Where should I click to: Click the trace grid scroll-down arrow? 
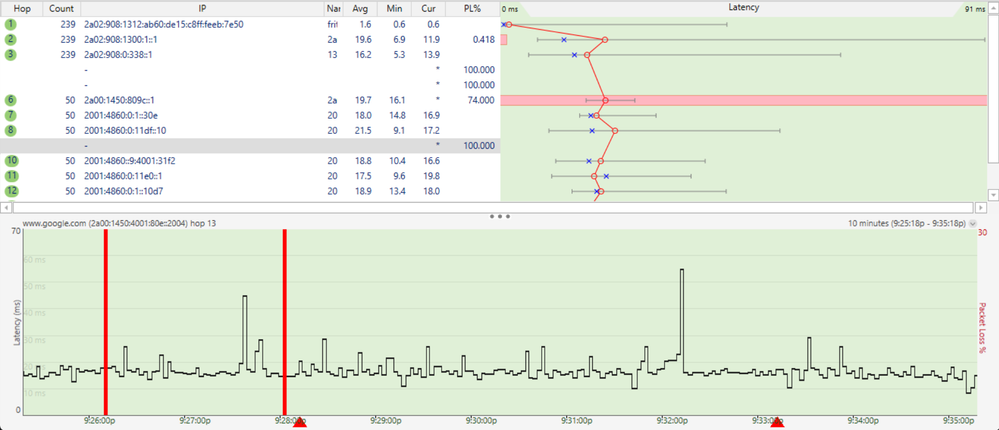[x=993, y=194]
